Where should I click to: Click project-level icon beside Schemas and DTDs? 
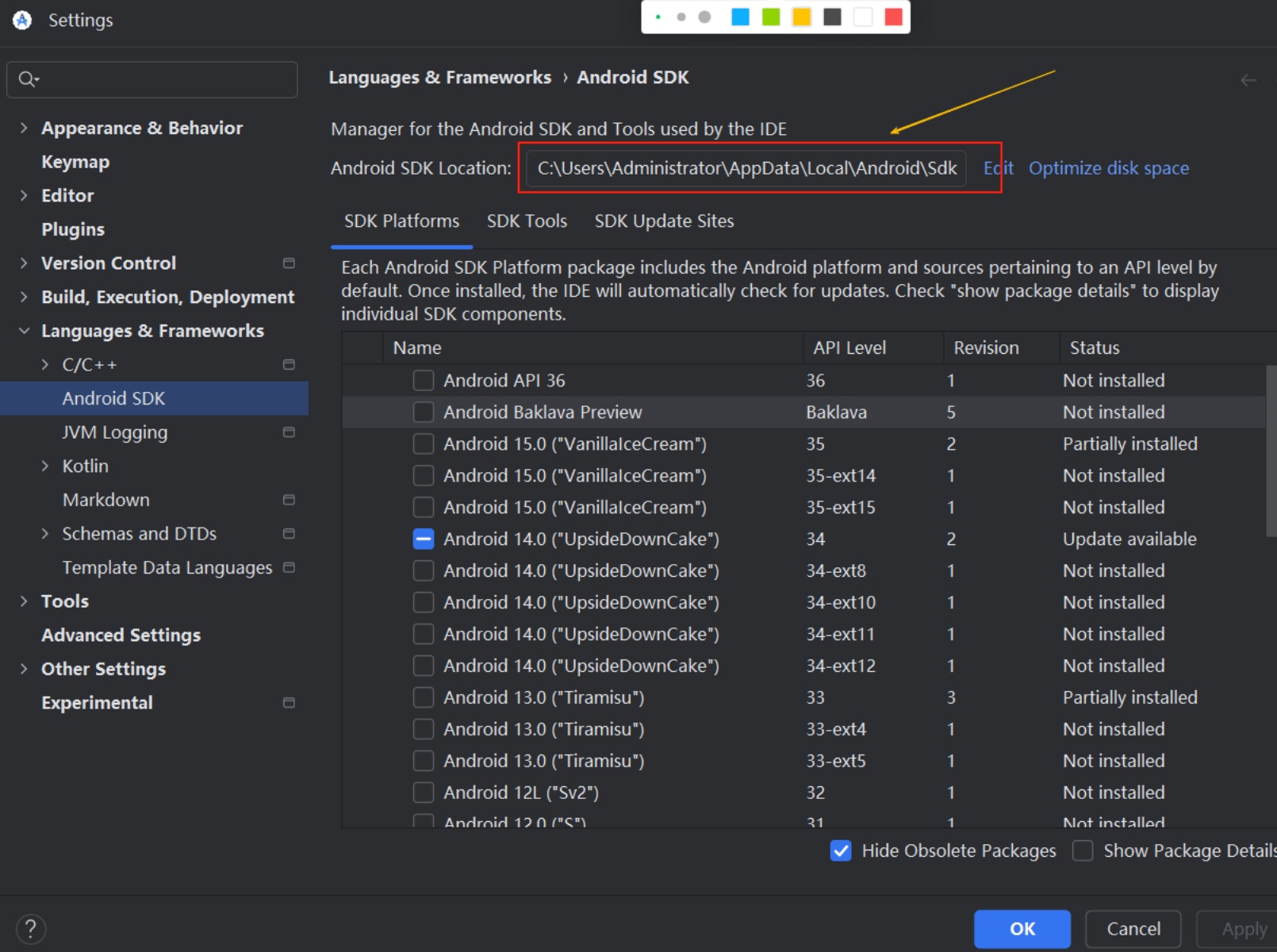[x=289, y=534]
